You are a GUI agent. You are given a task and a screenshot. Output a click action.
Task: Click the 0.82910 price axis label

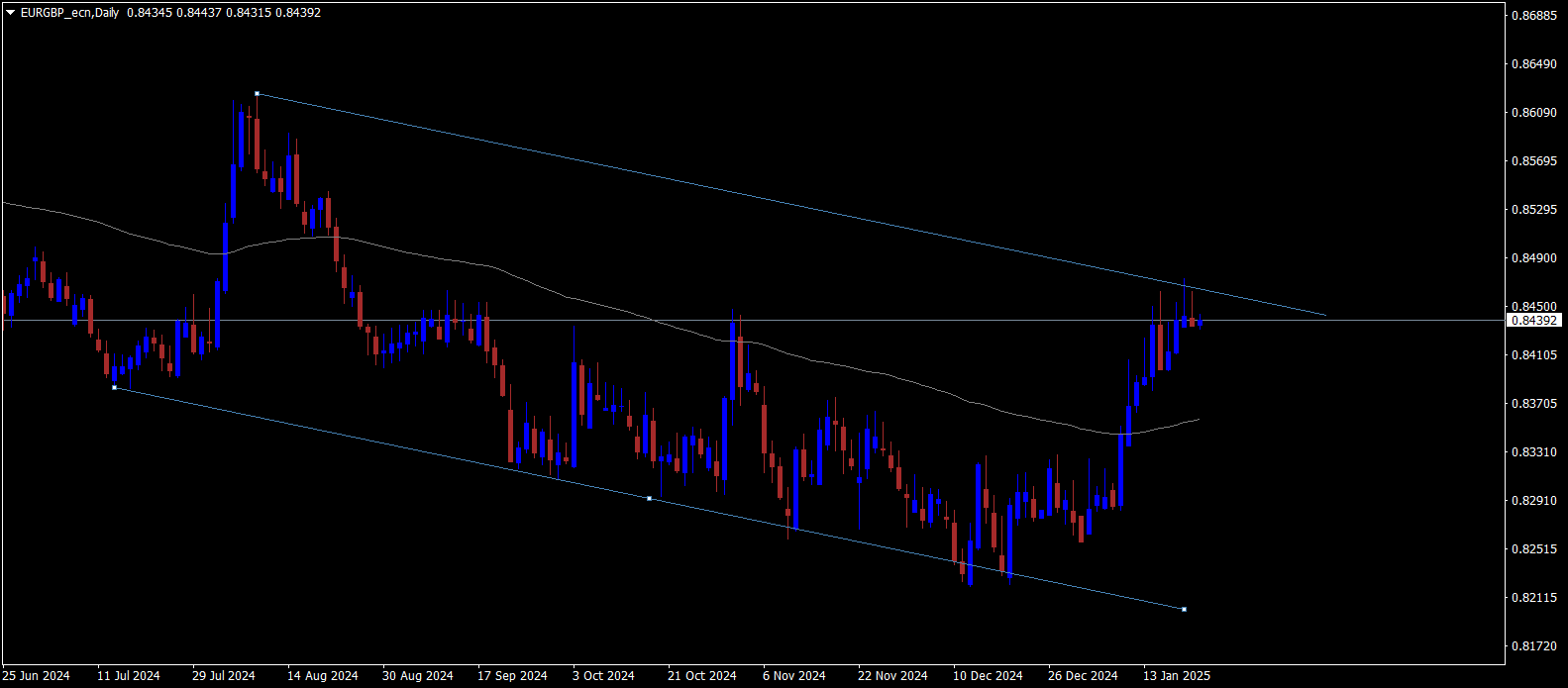(x=1534, y=501)
